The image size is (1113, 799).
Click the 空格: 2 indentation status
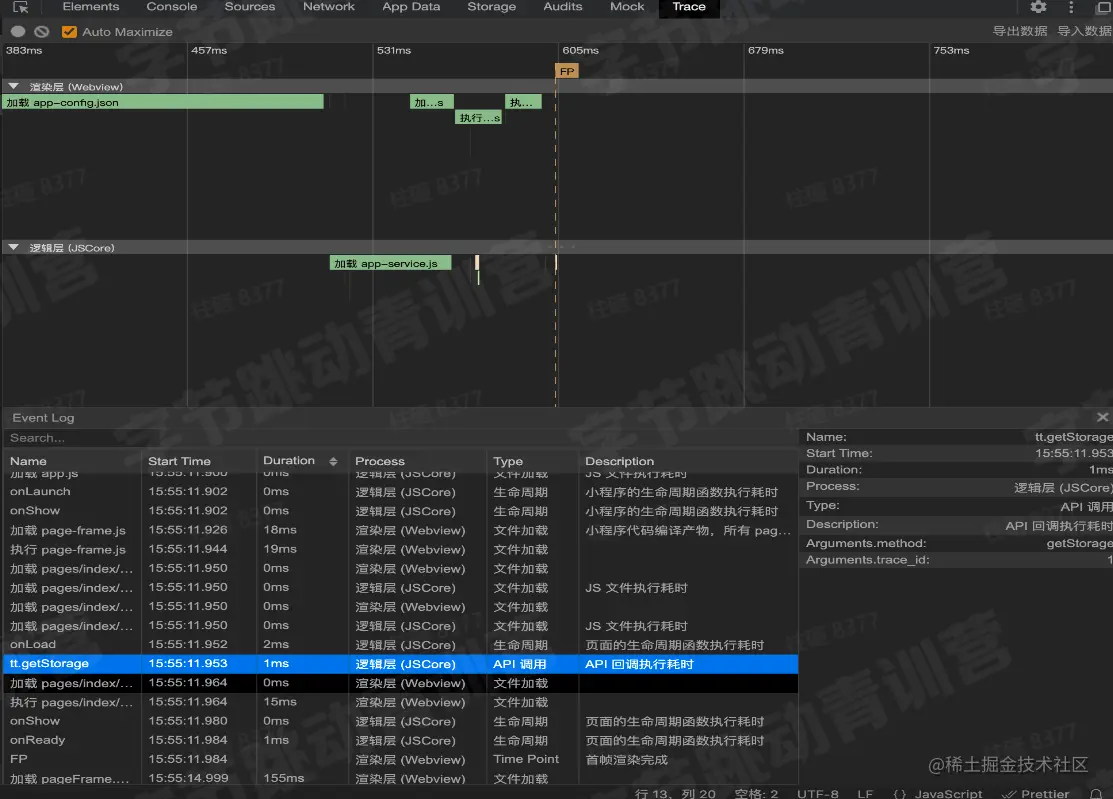tap(756, 793)
